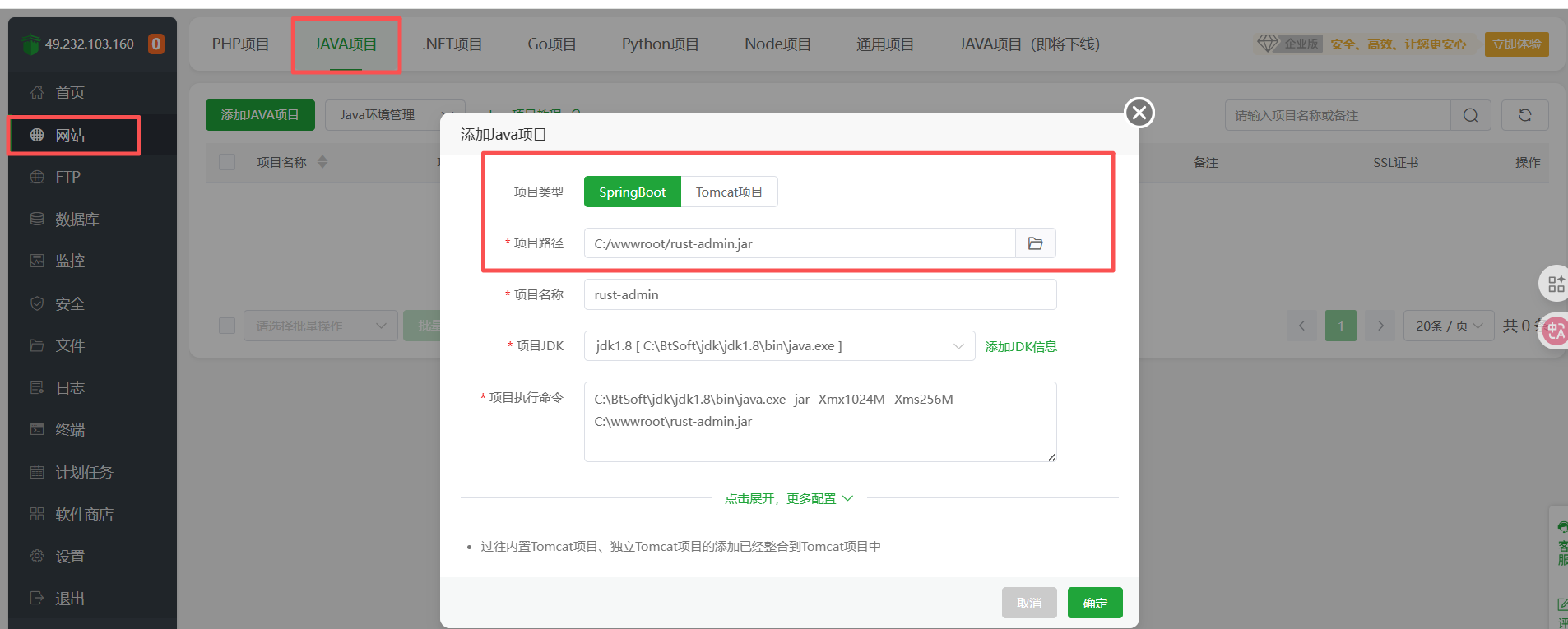
Task: Open the 首页 home sidebar item
Action: click(x=70, y=93)
